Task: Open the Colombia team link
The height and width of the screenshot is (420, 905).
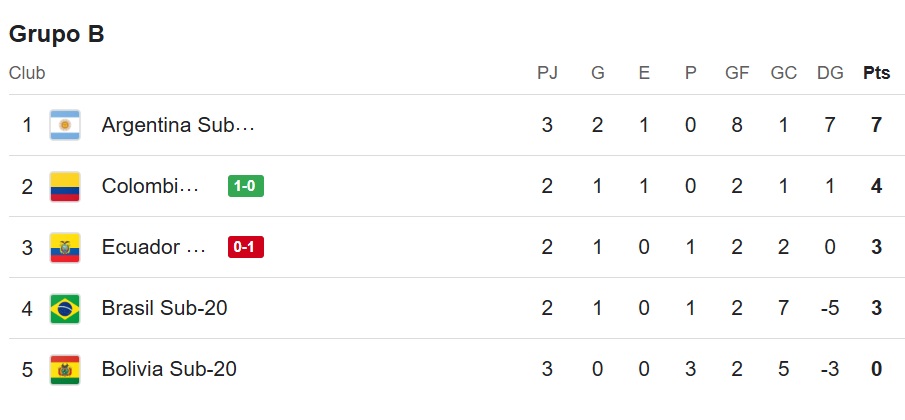Action: (151, 186)
